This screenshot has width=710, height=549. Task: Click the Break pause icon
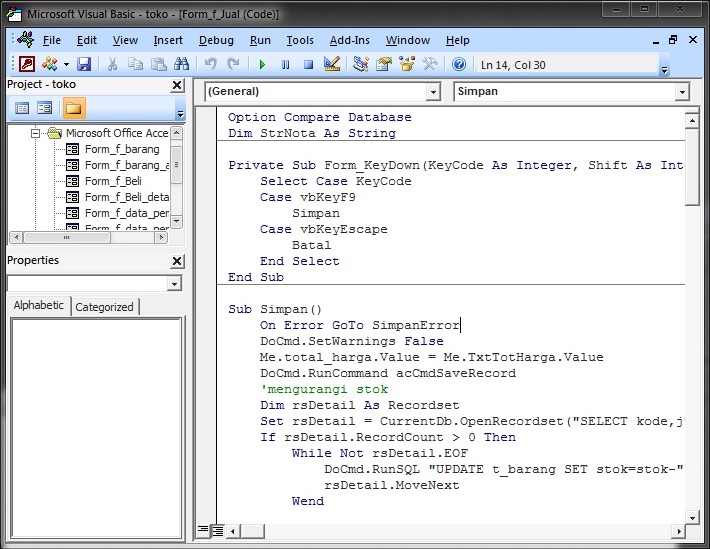[285, 64]
